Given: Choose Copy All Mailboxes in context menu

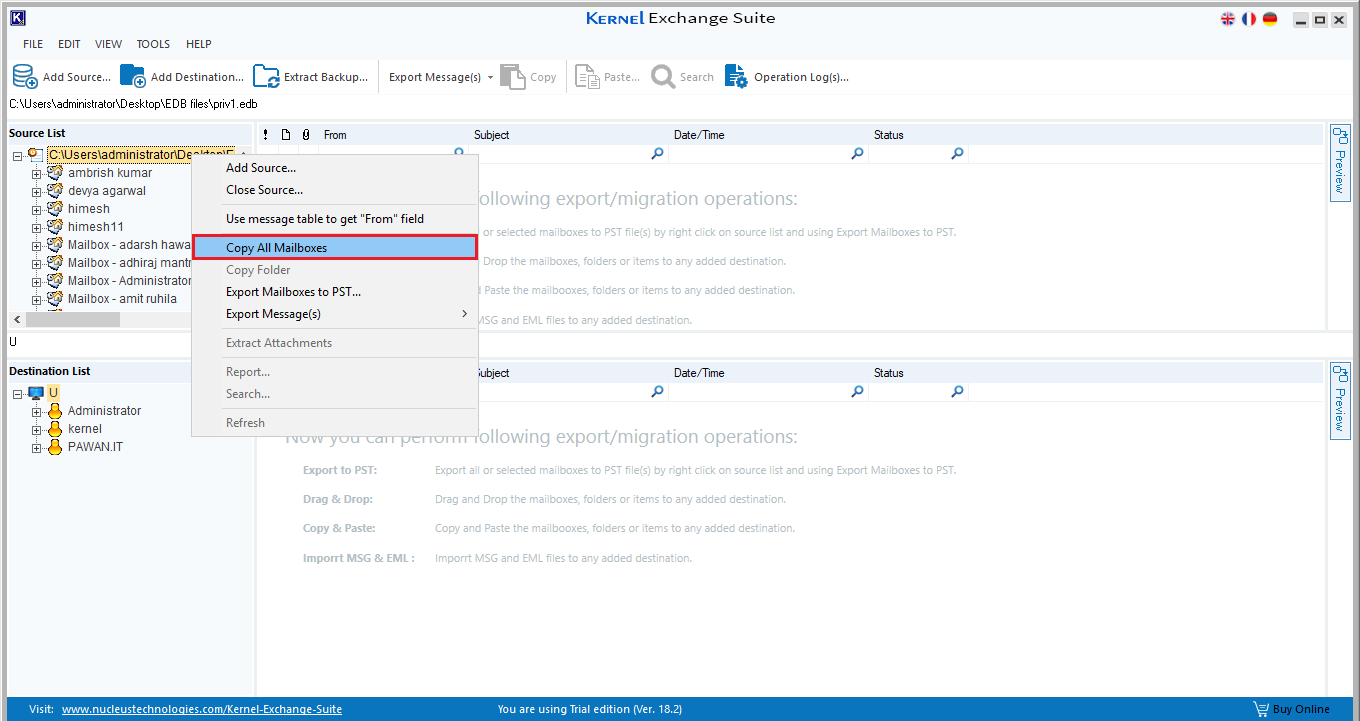Looking at the screenshot, I should click(x=335, y=248).
